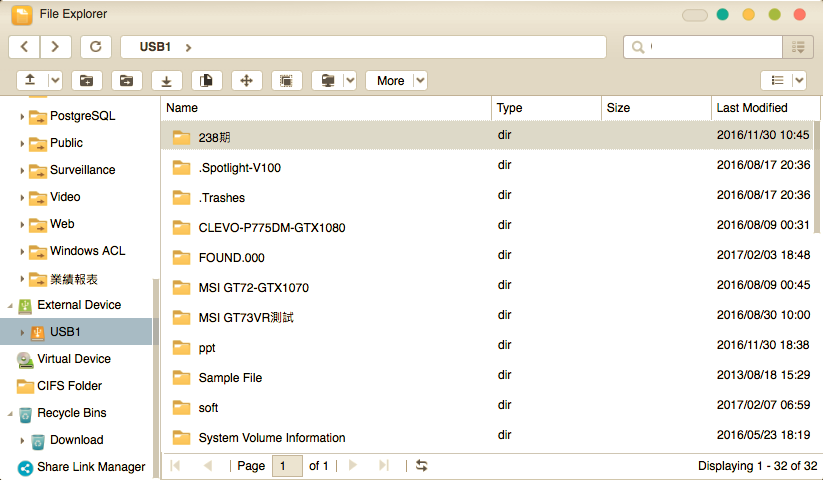Image resolution: width=823 pixels, height=480 pixels.
Task: Click the Recycle Bins trash icon
Action: click(25, 414)
